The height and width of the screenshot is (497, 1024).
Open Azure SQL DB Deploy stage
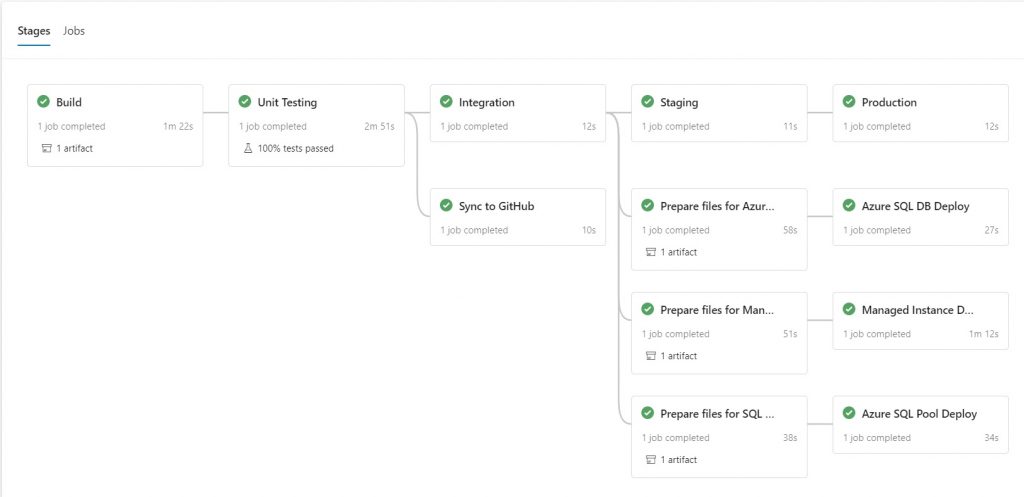[x=921, y=217]
